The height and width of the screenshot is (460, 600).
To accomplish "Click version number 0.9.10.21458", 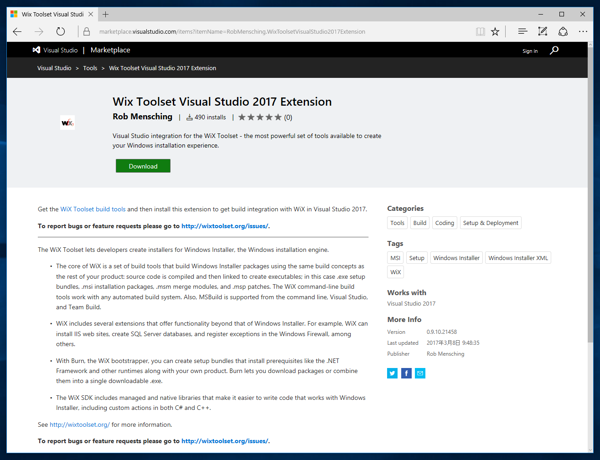I will 442,332.
